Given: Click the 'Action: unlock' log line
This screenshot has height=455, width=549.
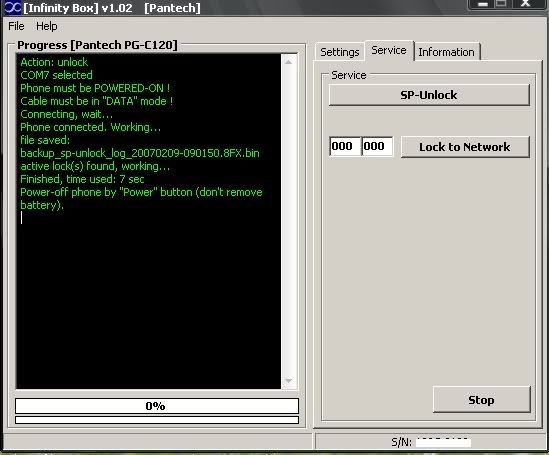Looking at the screenshot, I should [54, 62].
